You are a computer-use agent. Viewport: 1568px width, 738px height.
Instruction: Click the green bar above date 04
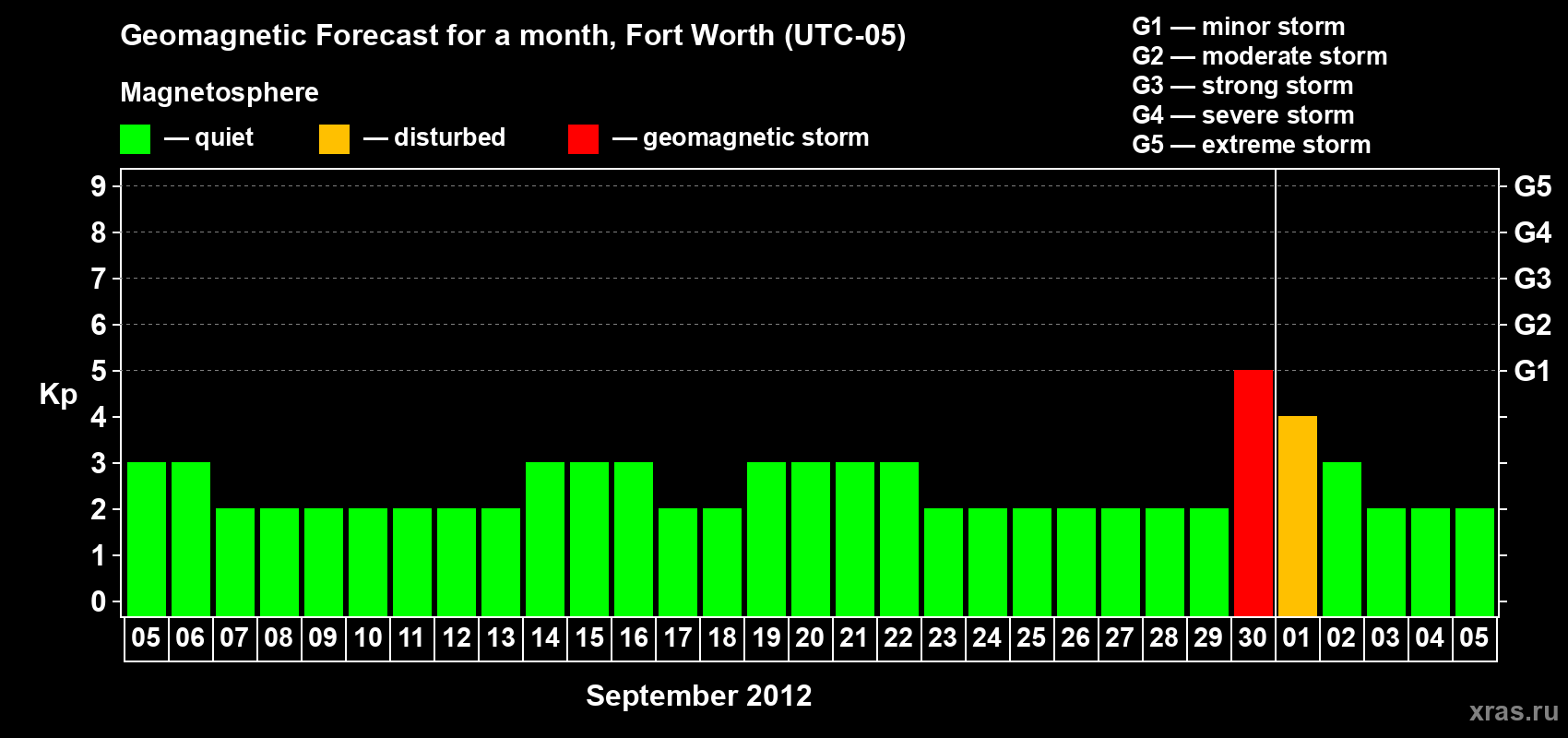coord(1431,562)
